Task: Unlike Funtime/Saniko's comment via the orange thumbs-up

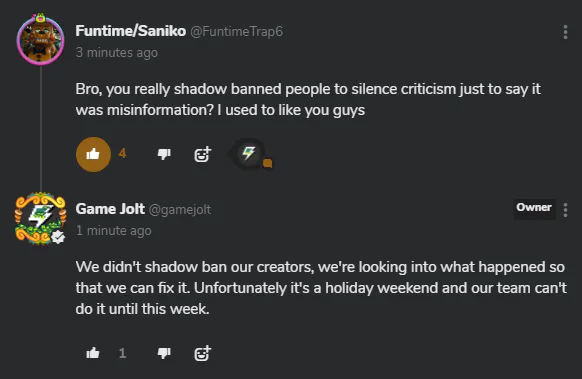Action: pos(93,154)
